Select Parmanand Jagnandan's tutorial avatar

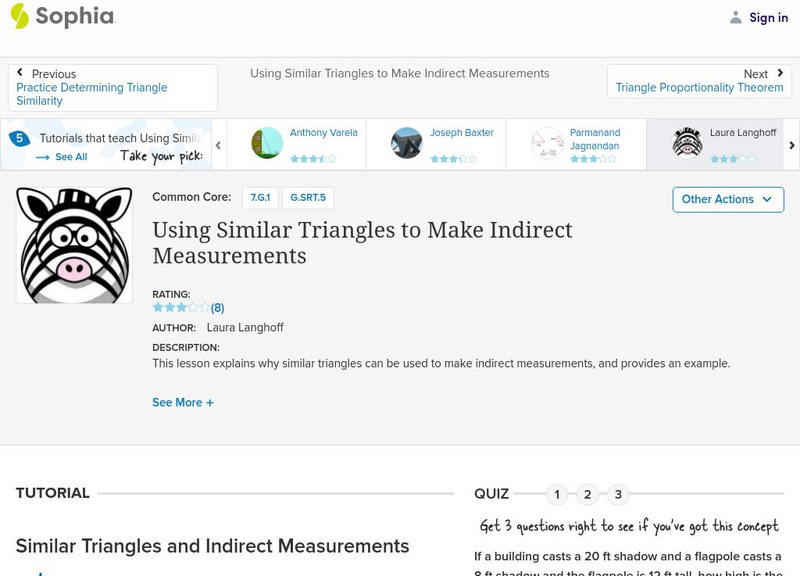click(547, 143)
